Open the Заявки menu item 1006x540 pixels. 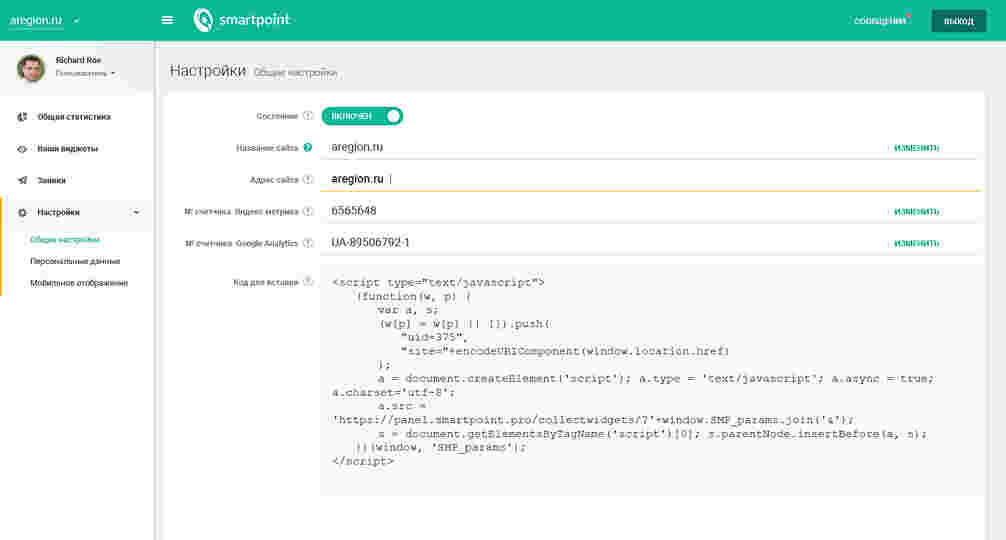point(51,180)
